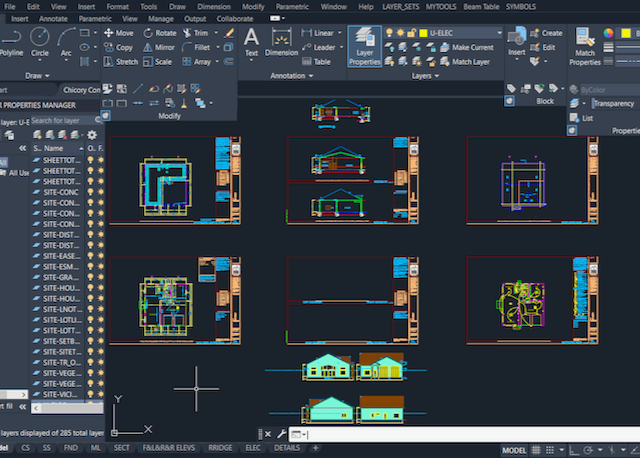Open the Annotate ribbon tab
Viewport: 640px width, 458px height.
coord(53,18)
